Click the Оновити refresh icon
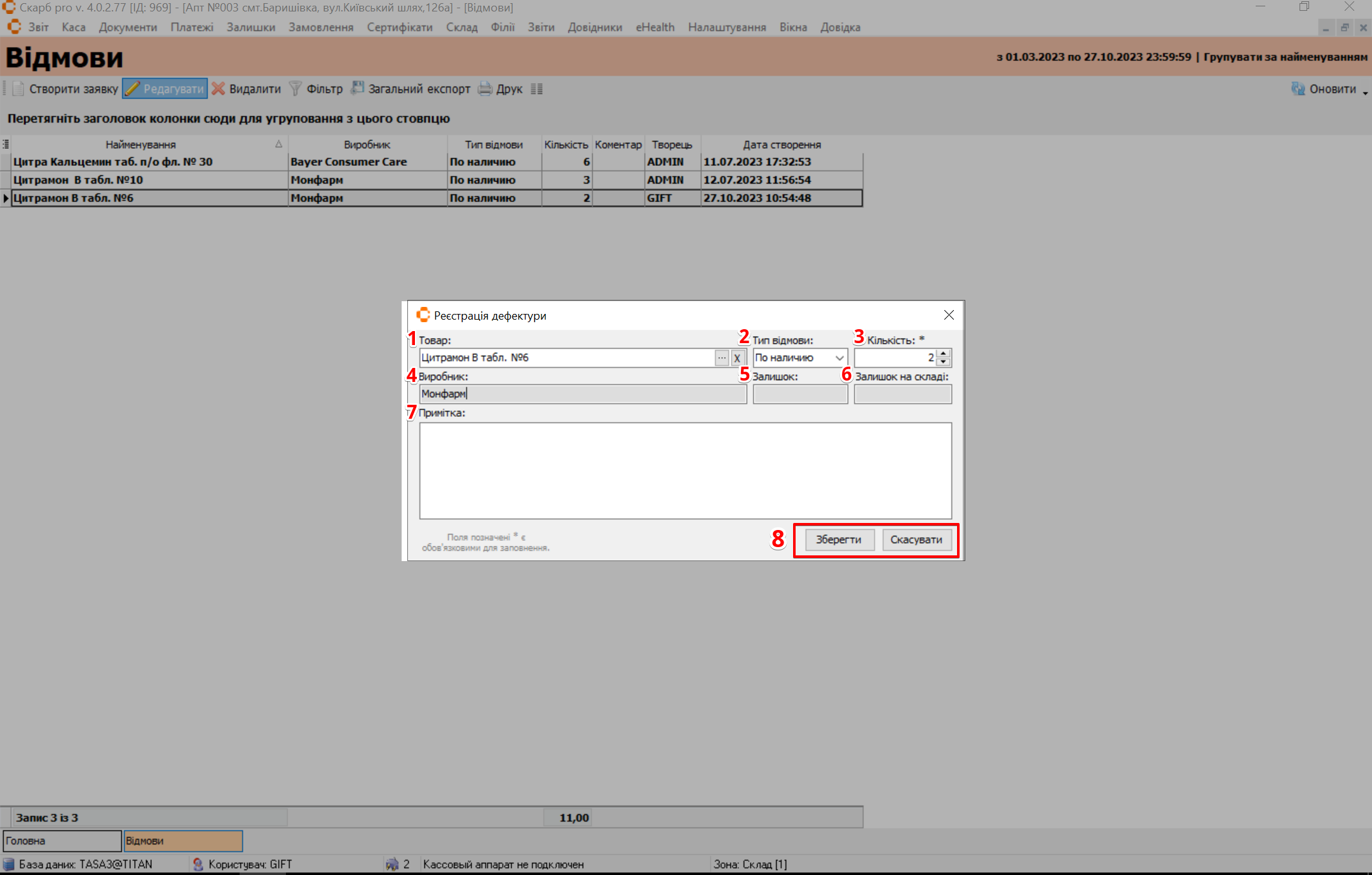Viewport: 1372px width, 875px height. 1298,89
